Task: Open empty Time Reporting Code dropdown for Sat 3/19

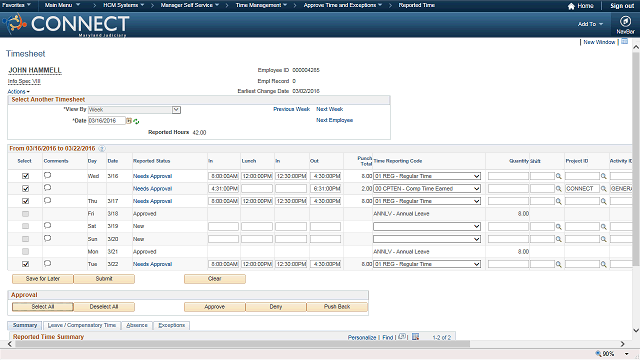Action: pyautogui.click(x=427, y=227)
